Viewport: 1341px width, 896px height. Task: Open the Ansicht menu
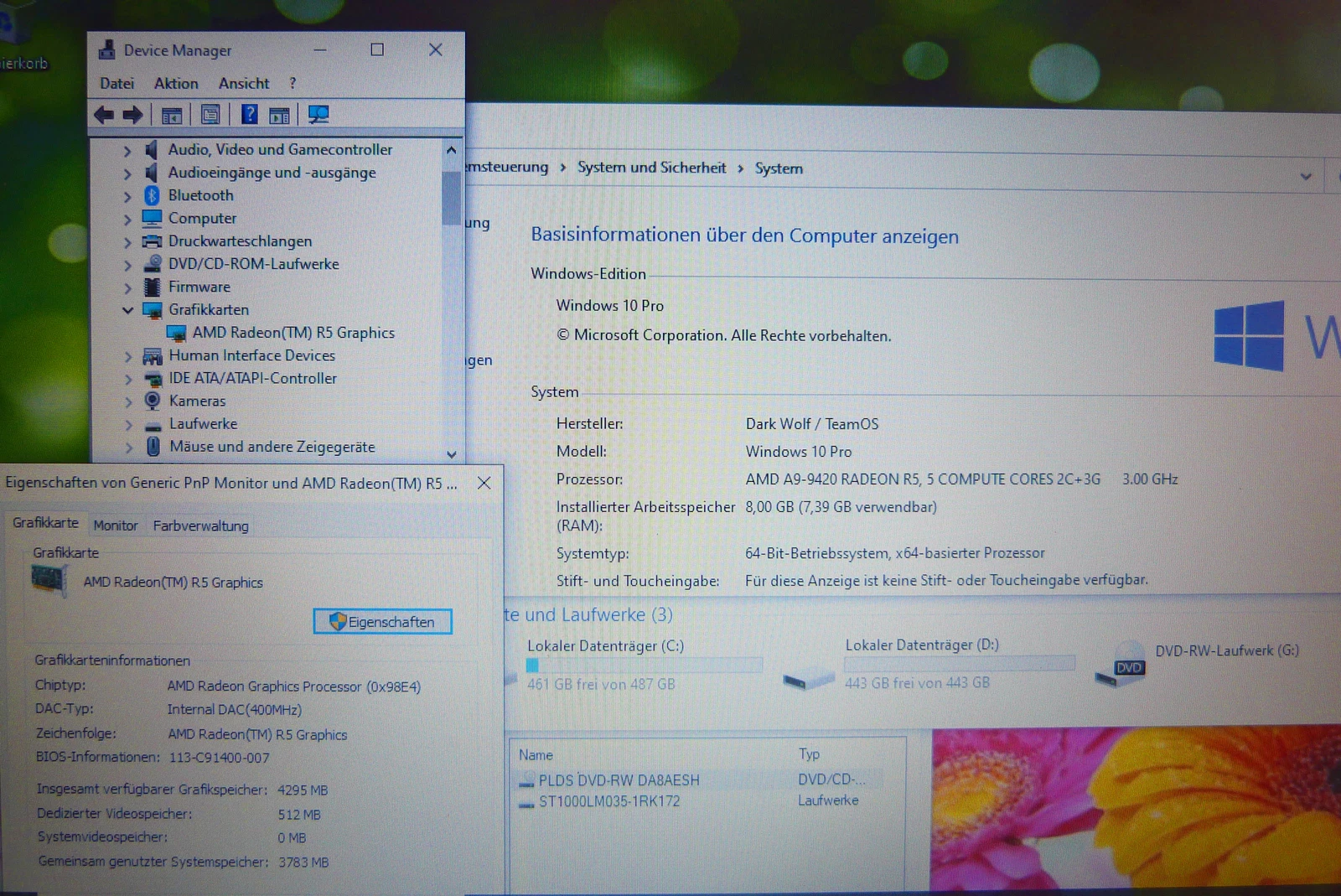[x=244, y=83]
